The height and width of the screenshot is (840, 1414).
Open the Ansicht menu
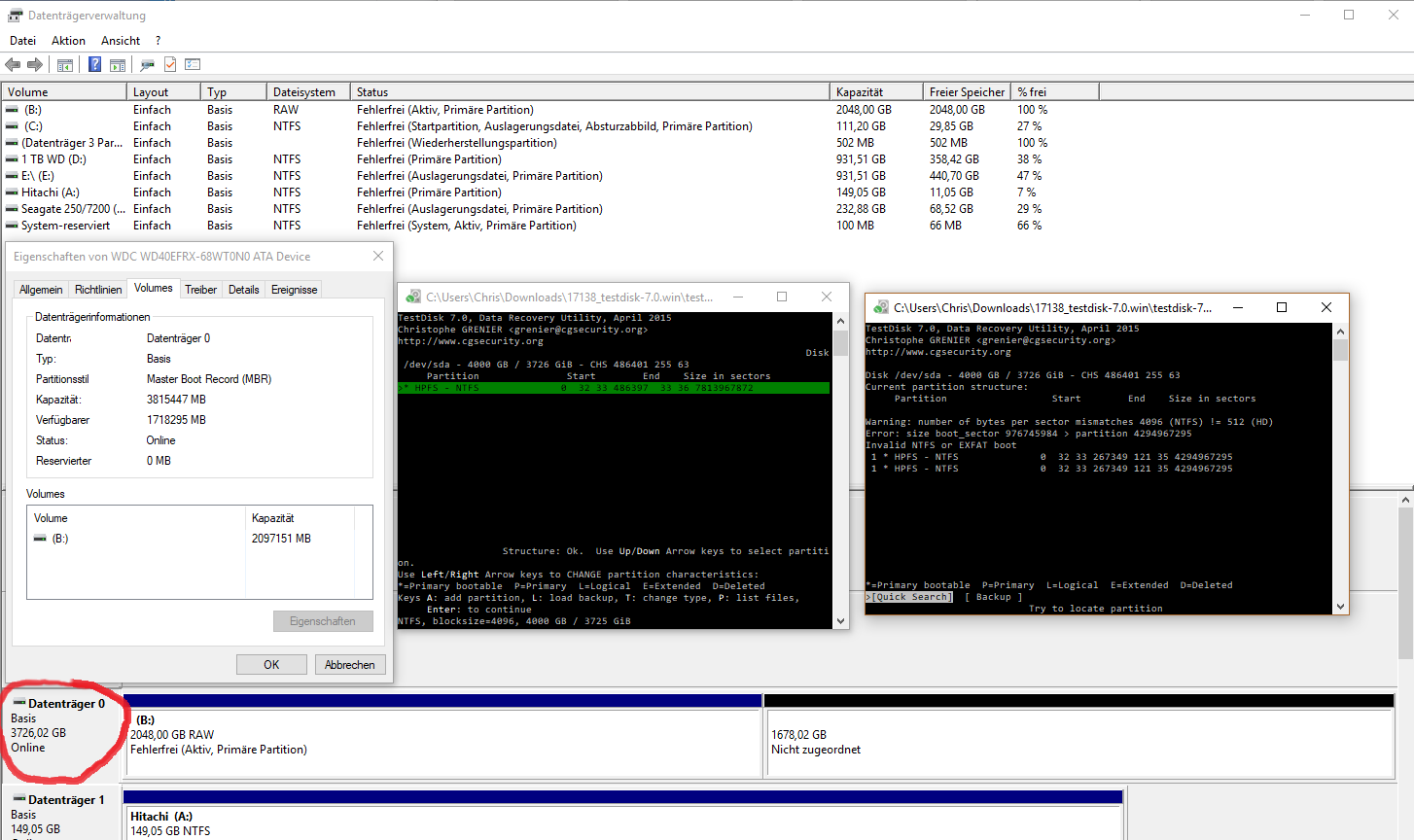click(121, 41)
